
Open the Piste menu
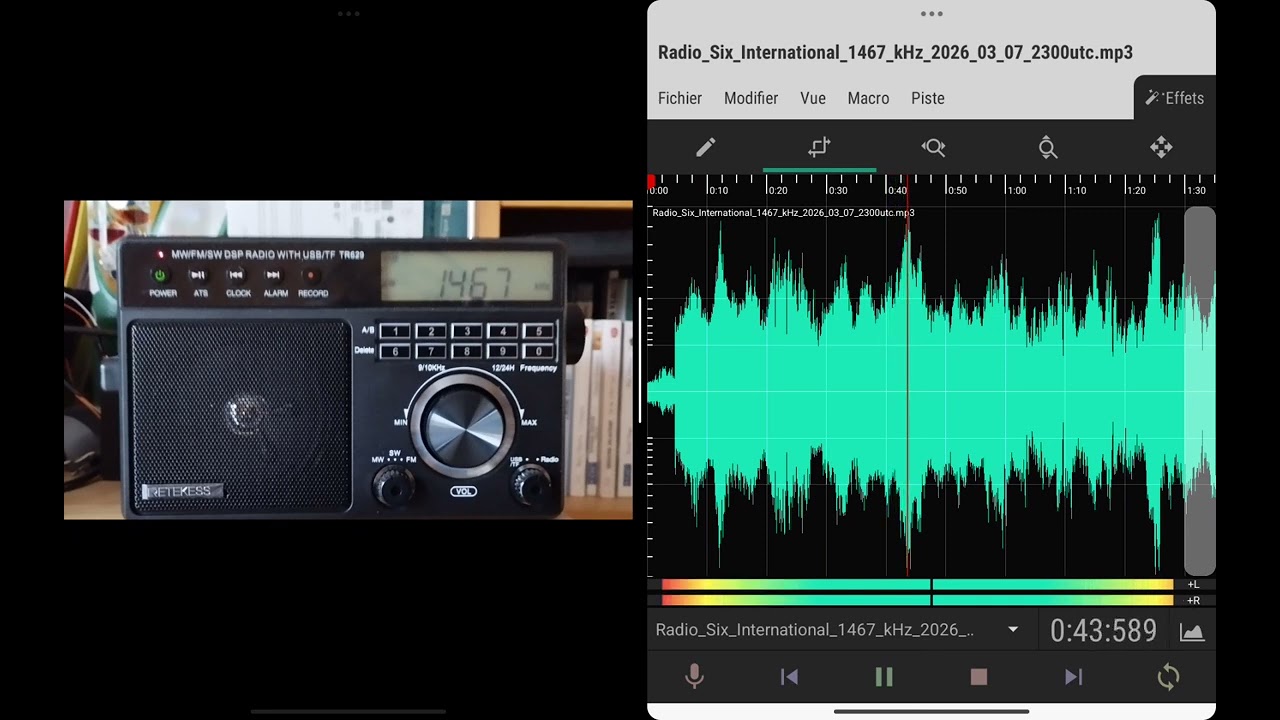[928, 98]
